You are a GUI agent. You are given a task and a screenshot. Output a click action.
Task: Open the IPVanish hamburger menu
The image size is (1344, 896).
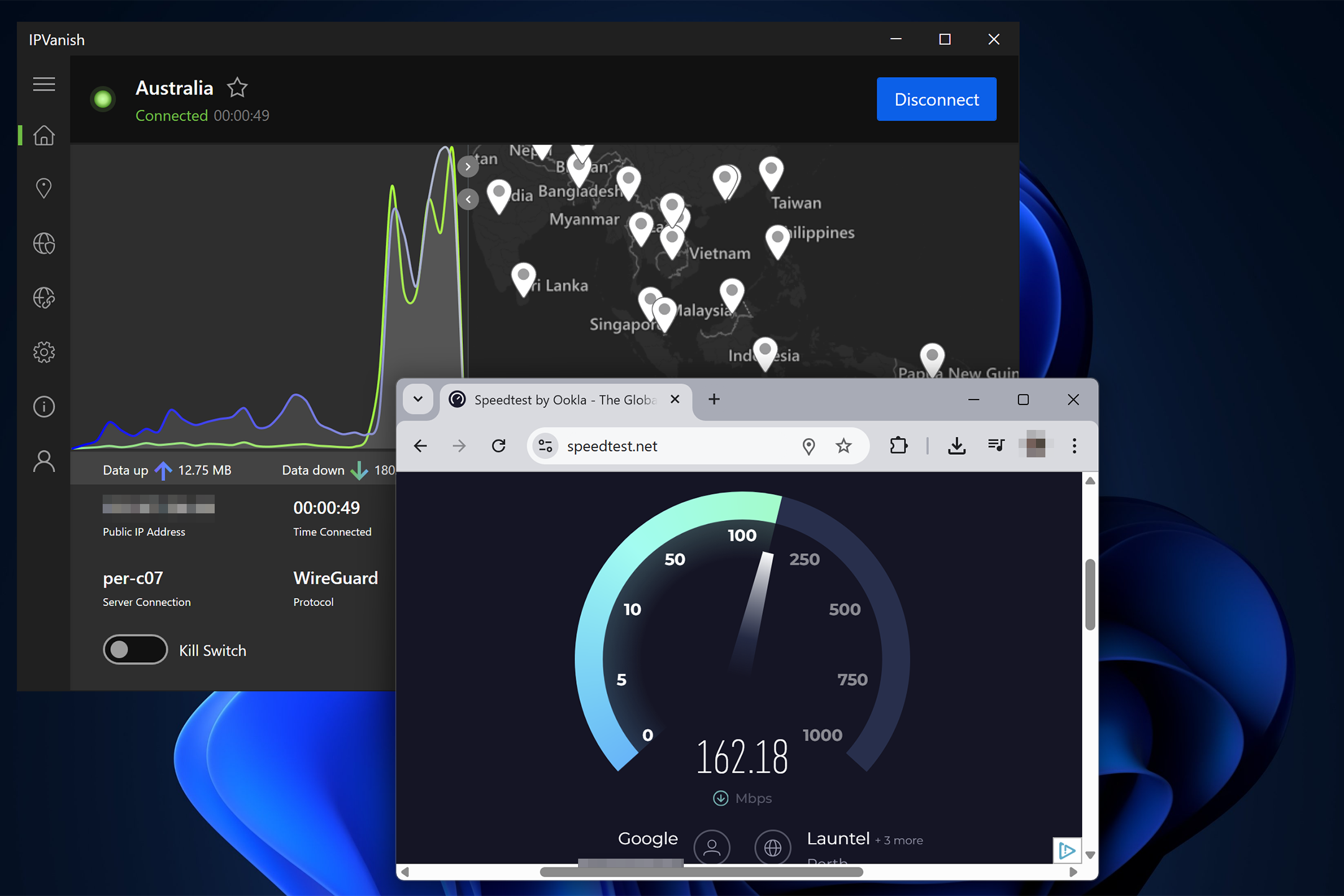click(x=44, y=84)
